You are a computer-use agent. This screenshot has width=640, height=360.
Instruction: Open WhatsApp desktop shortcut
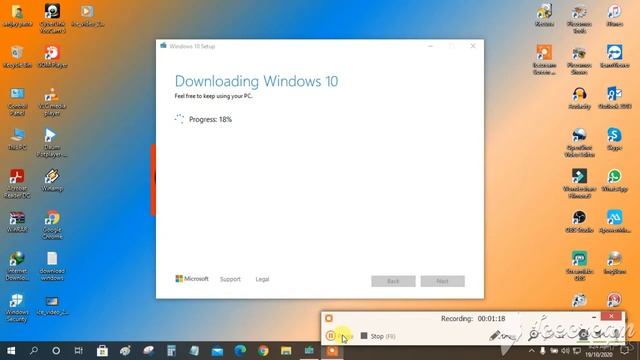coord(614,180)
